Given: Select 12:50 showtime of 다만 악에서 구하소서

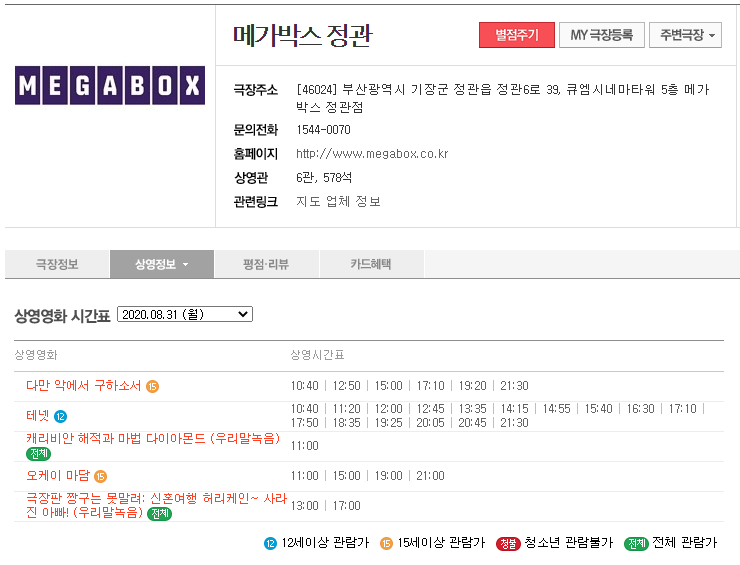Looking at the screenshot, I should (346, 386).
